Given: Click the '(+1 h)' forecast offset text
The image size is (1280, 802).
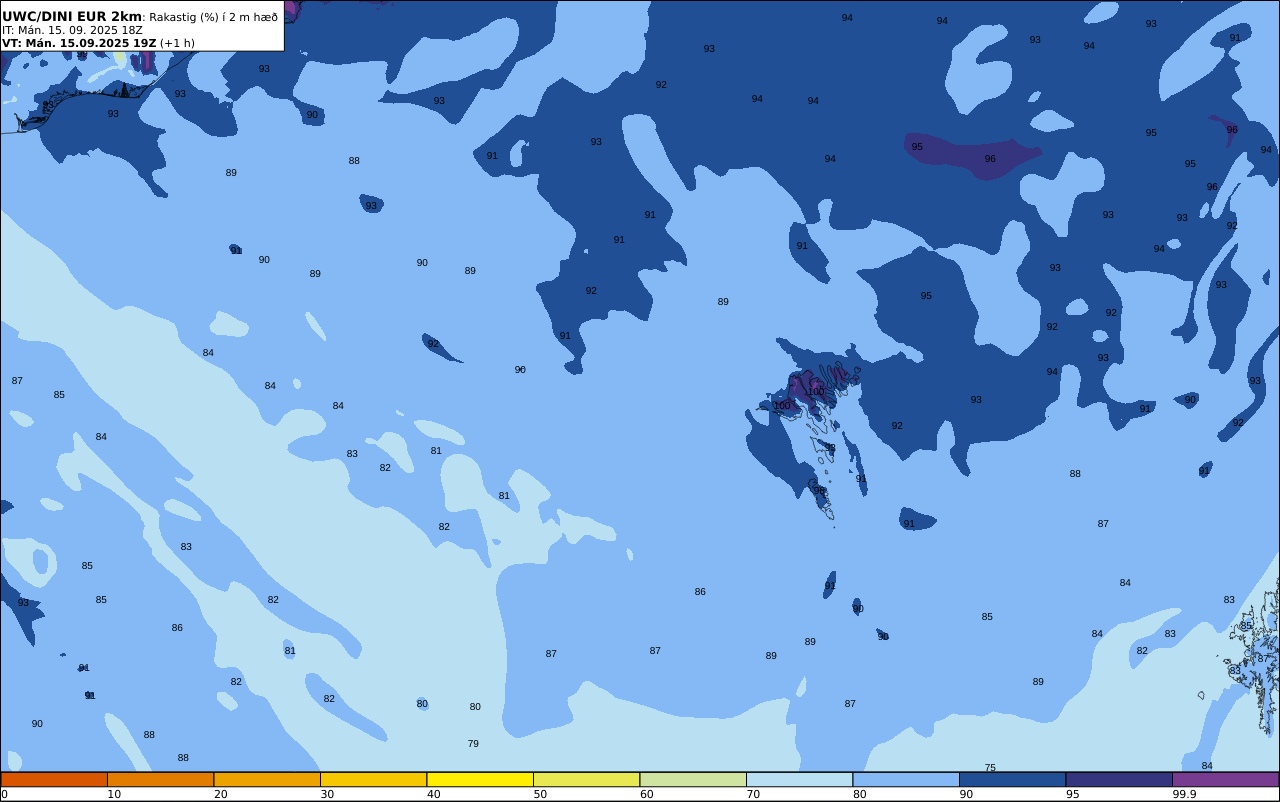Looking at the screenshot, I should 177,43.
